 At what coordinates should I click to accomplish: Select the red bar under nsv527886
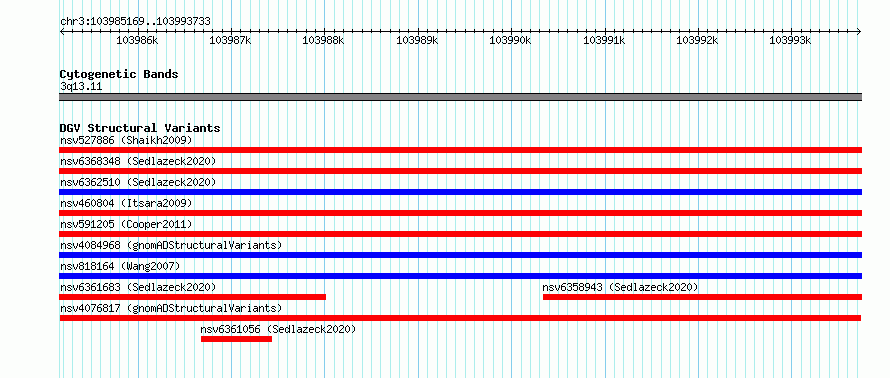click(460, 150)
